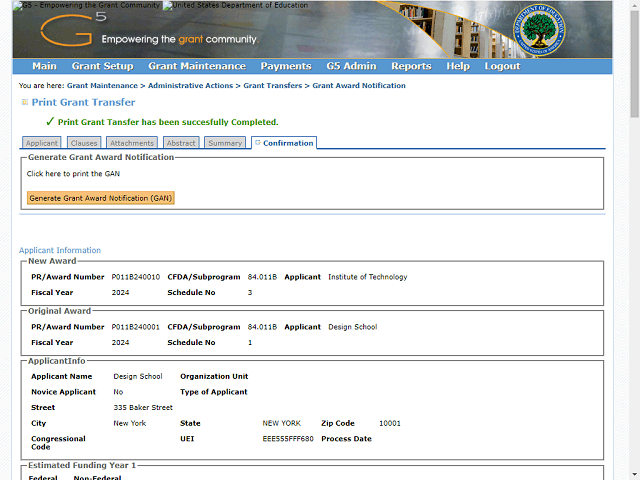Click Logout in the navigation bar
Screen dimensions: 640x480
pyautogui.click(x=502, y=66)
